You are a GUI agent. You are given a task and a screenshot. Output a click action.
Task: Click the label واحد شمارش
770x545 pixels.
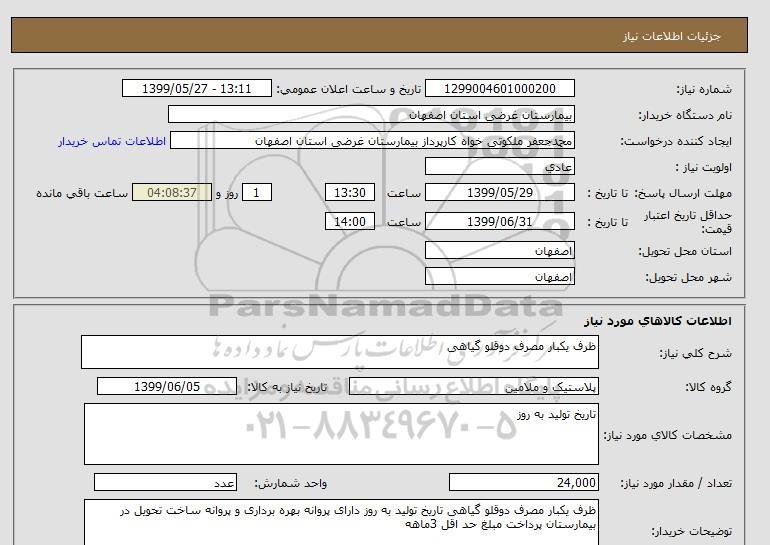tap(291, 483)
